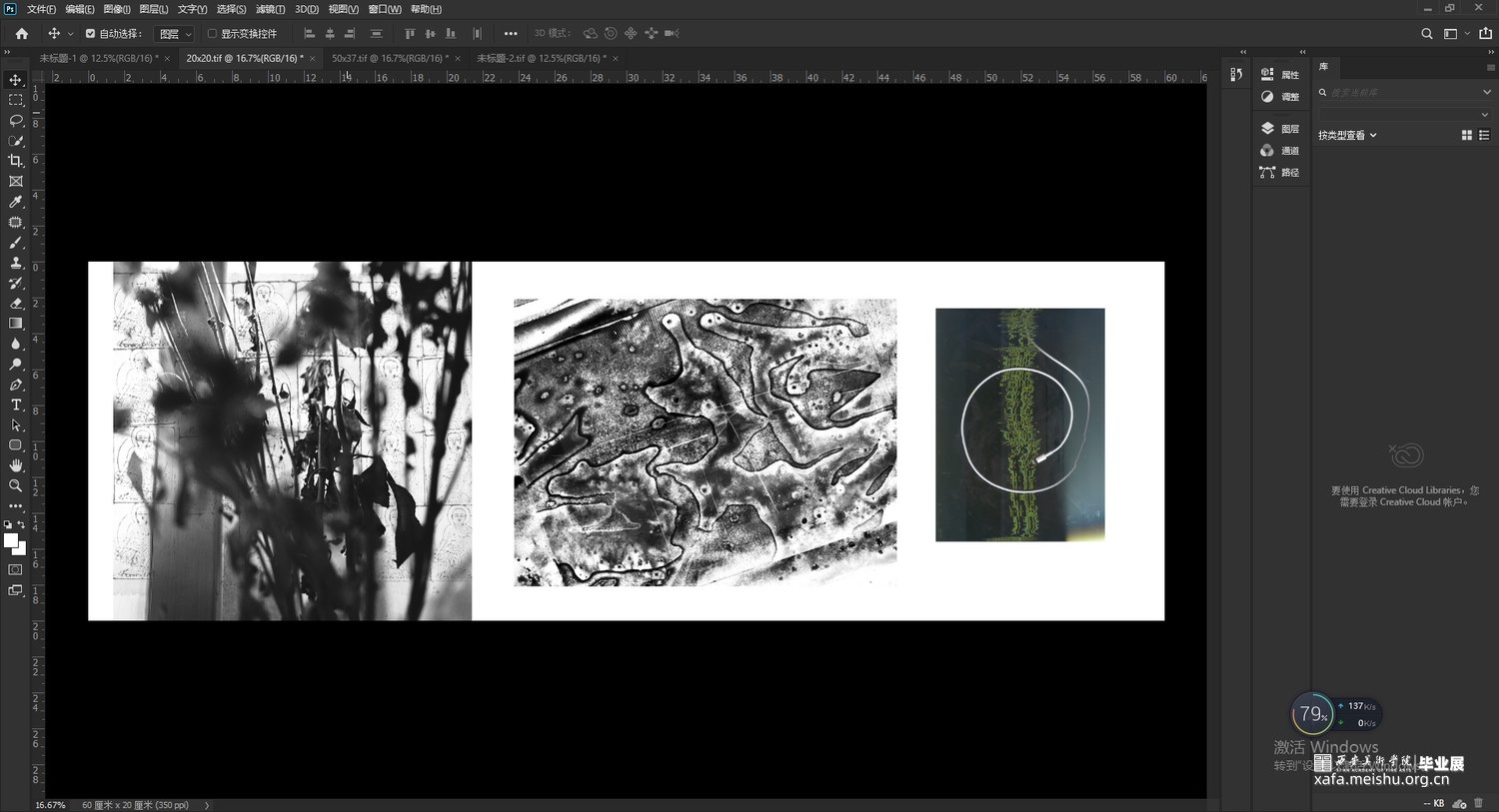This screenshot has width=1499, height=812.
Task: Expand the 按类型查看 dropdown
Action: (1347, 136)
